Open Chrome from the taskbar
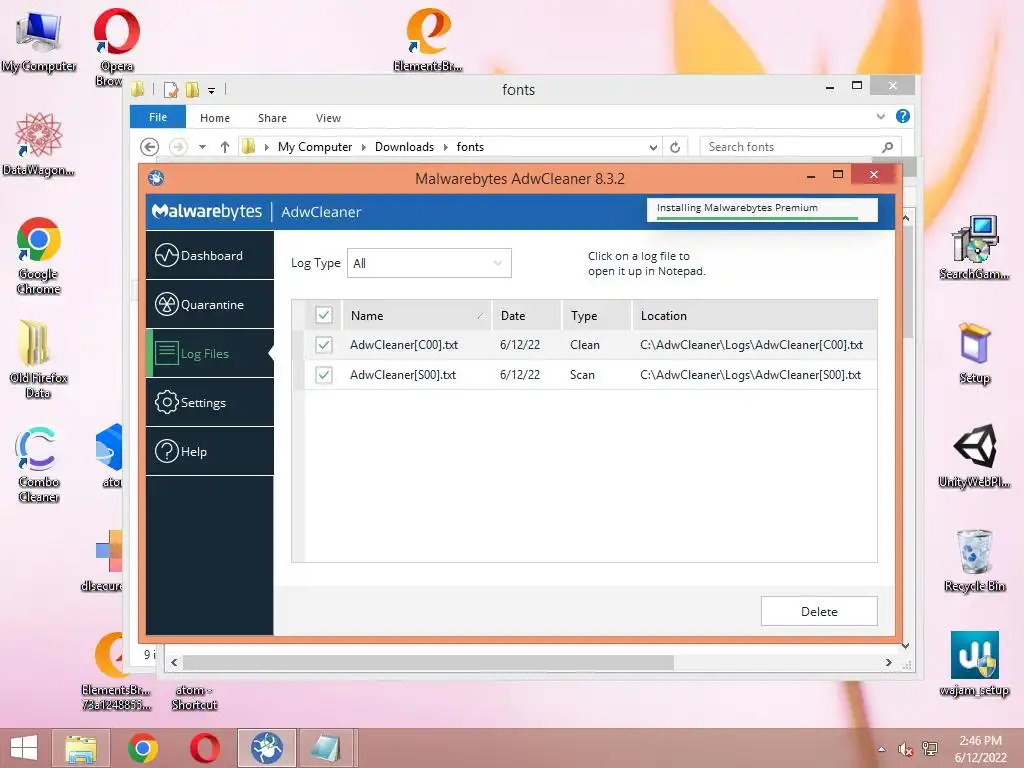Screen dimensions: 1024x768 [x=143, y=748]
